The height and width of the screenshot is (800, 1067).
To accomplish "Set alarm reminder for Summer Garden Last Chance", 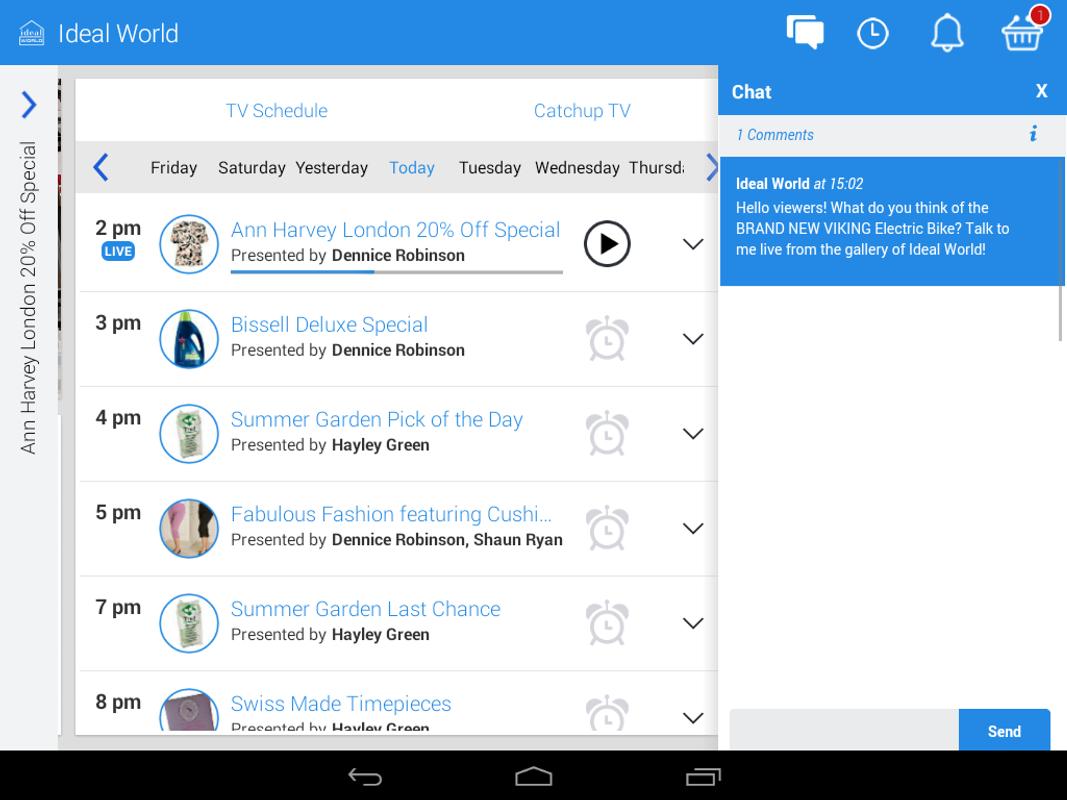I will [x=607, y=622].
